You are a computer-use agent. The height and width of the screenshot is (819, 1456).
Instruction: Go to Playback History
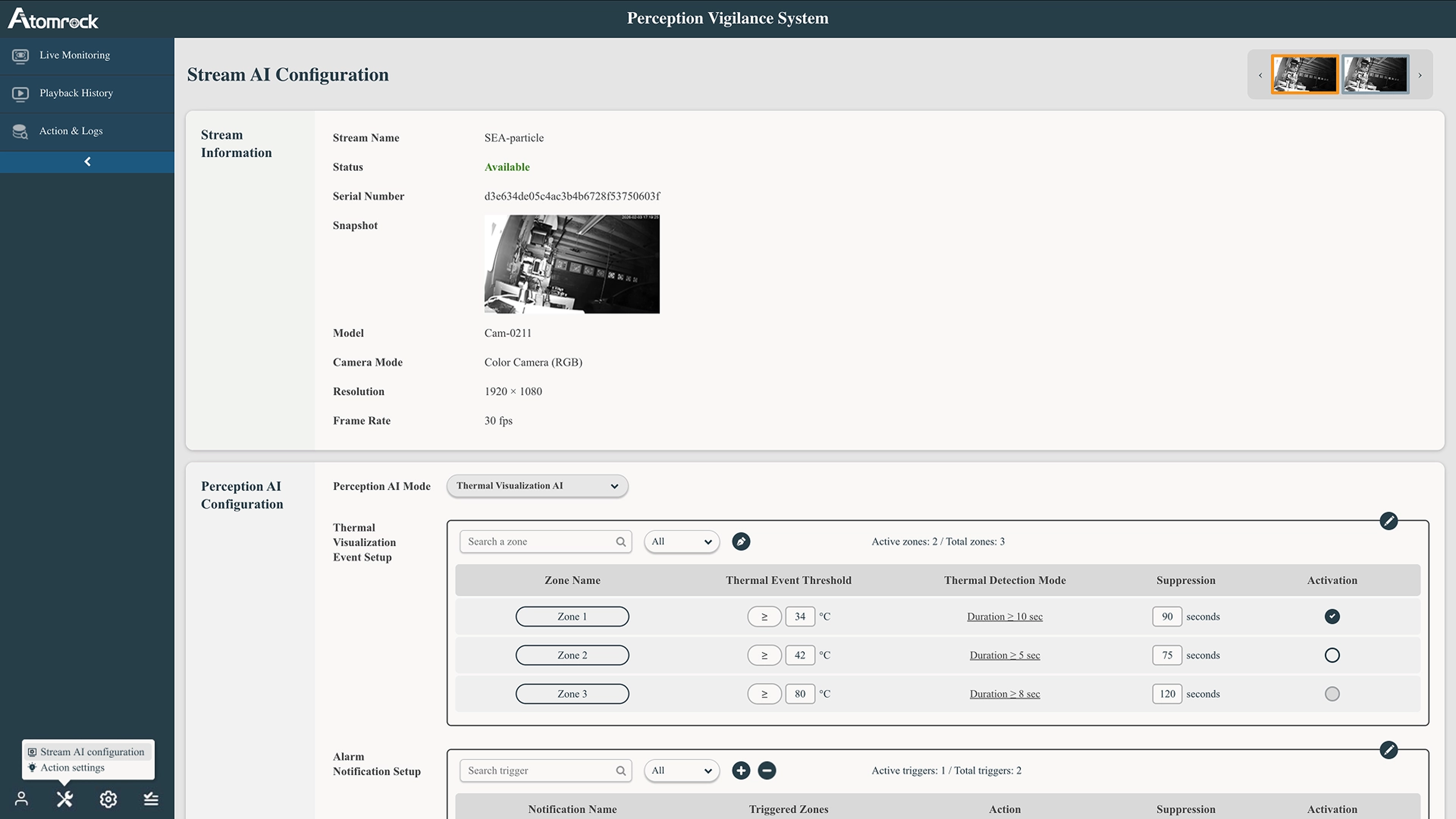[x=76, y=93]
